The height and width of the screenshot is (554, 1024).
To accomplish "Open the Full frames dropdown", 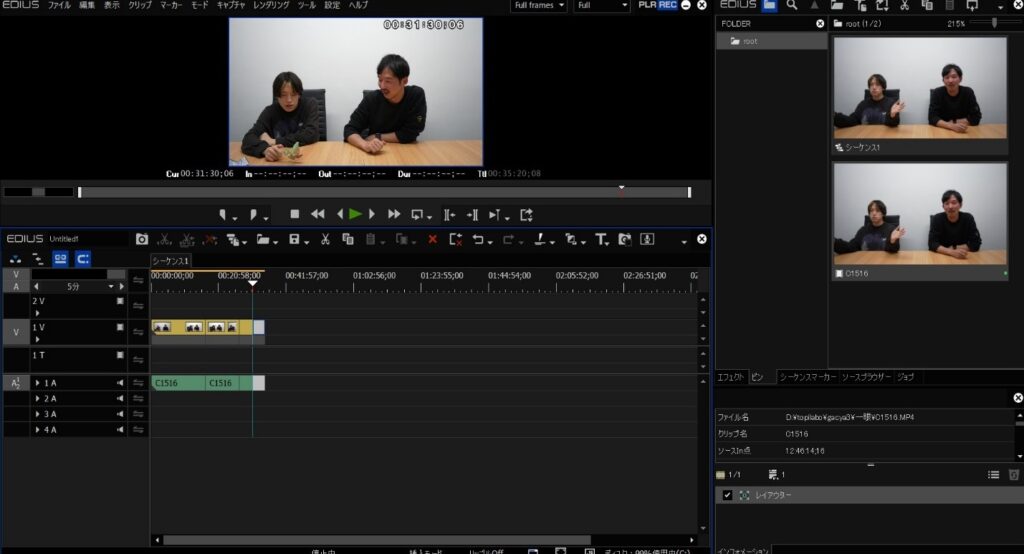I will 539,6.
